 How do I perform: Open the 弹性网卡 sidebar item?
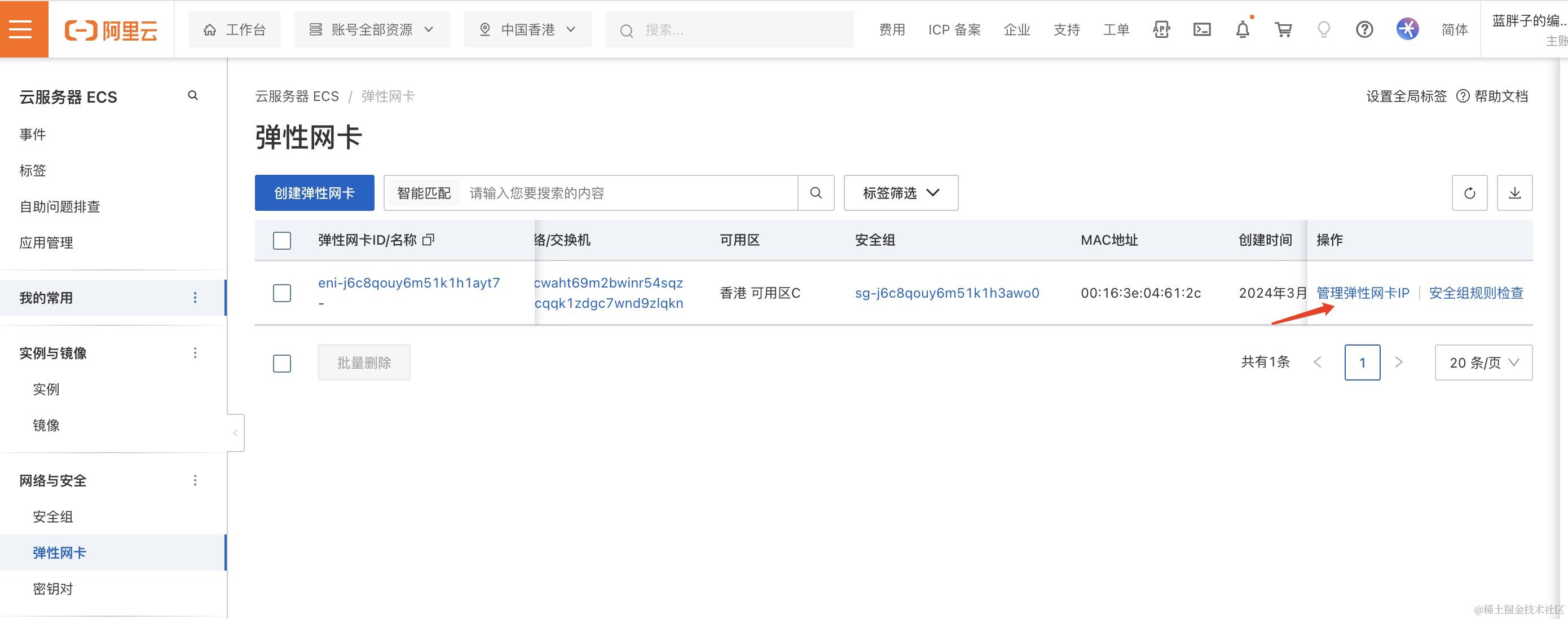59,552
